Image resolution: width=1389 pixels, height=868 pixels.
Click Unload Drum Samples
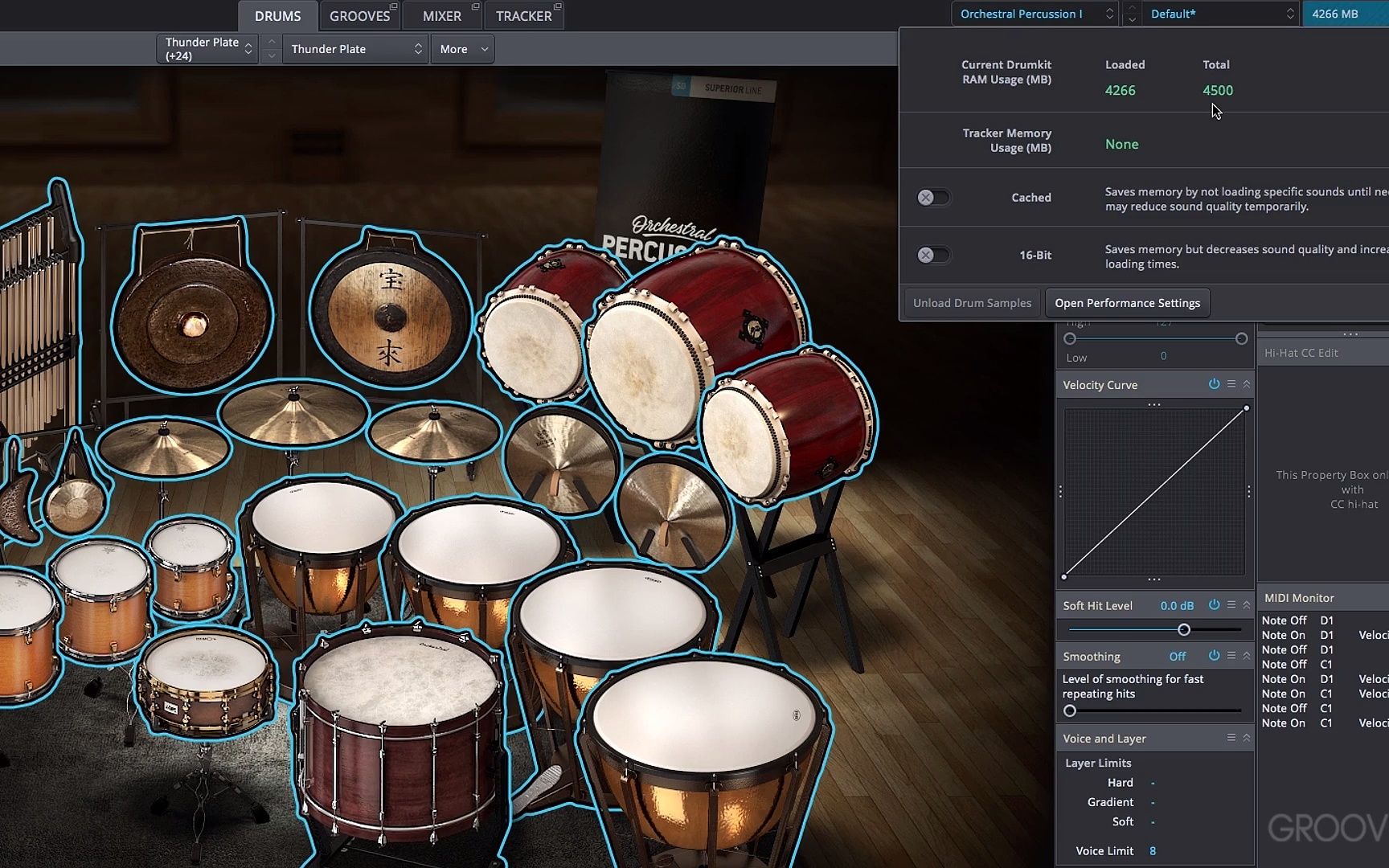pyautogui.click(x=972, y=303)
